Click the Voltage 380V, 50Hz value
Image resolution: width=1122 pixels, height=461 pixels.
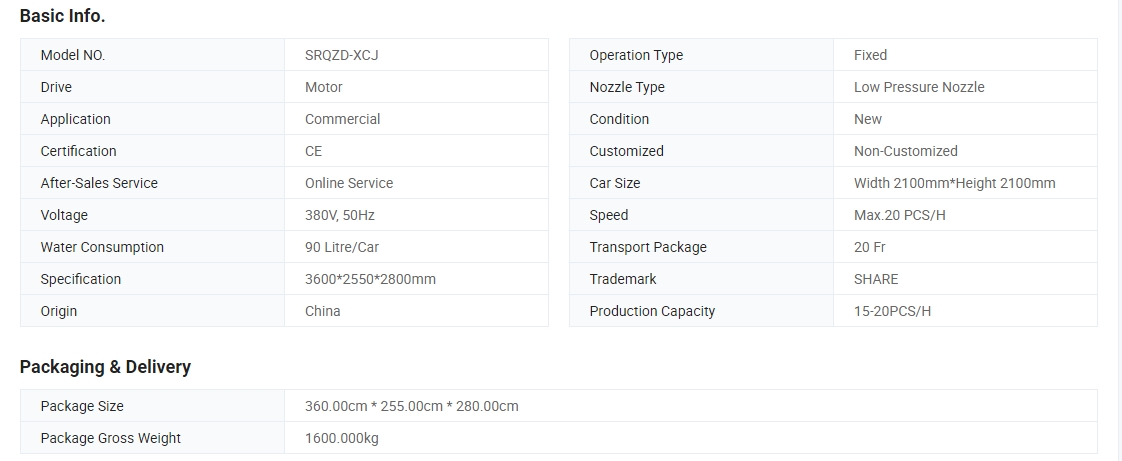[340, 215]
